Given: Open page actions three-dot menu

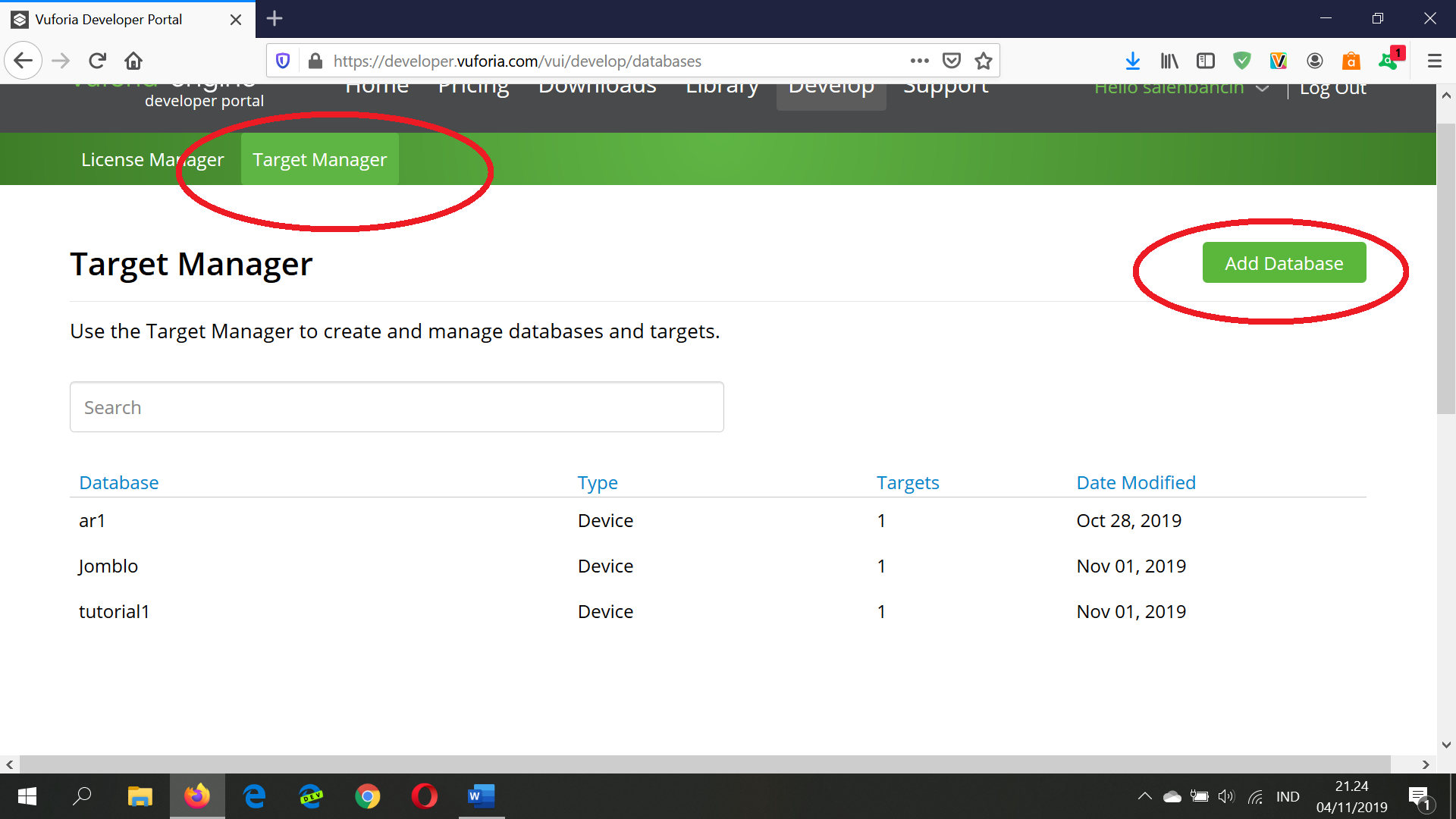Looking at the screenshot, I should pyautogui.click(x=920, y=61).
